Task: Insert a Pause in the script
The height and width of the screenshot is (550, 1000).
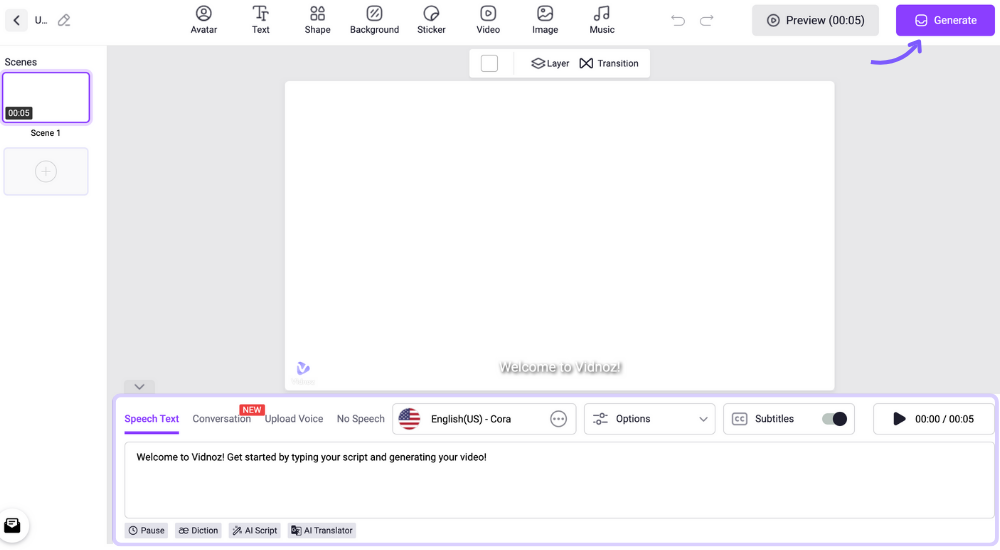Action: [146, 530]
